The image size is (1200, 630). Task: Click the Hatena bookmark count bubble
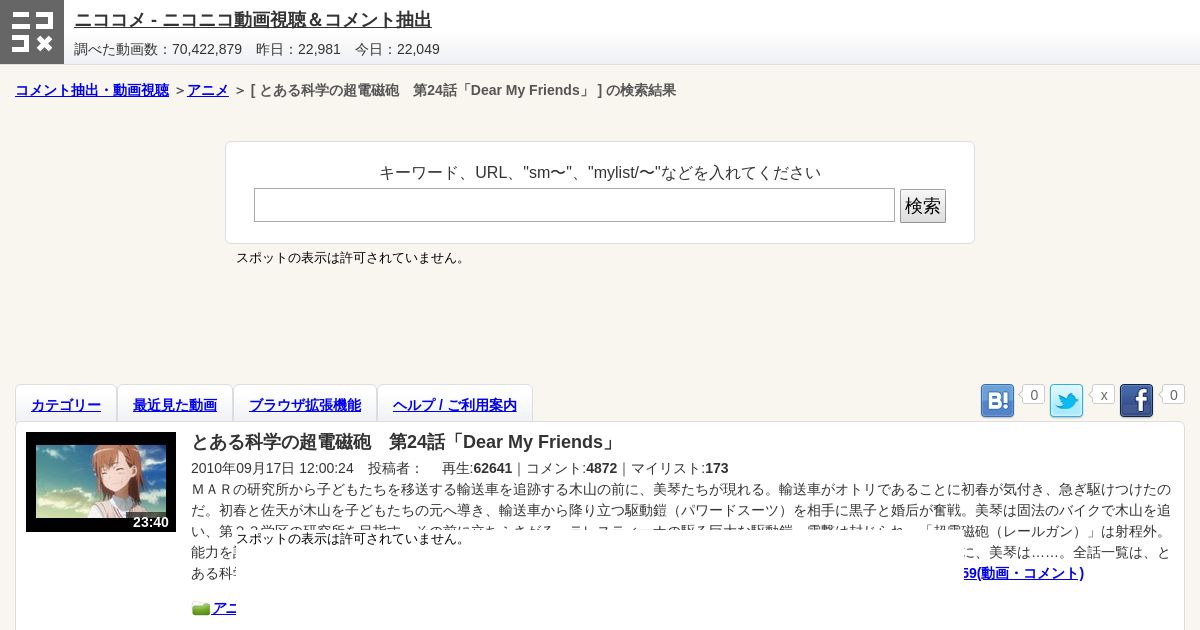point(1033,395)
